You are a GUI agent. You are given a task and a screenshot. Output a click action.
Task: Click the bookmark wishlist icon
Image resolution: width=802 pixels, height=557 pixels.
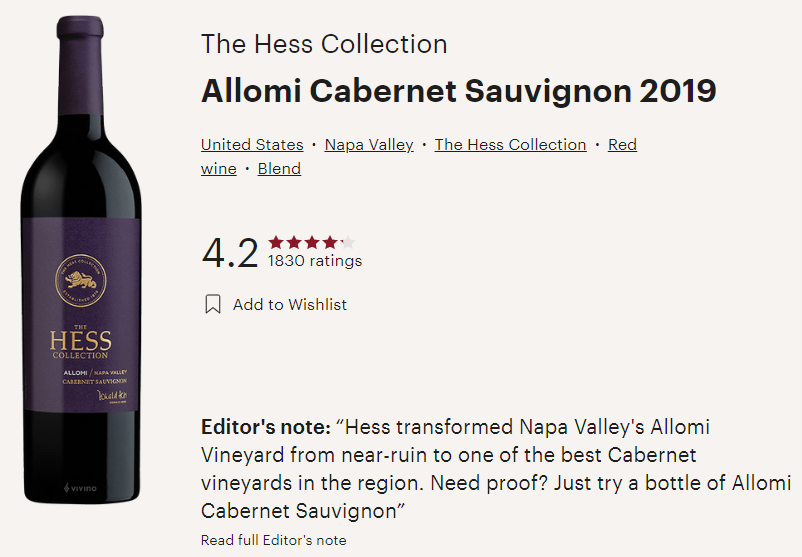(x=213, y=304)
